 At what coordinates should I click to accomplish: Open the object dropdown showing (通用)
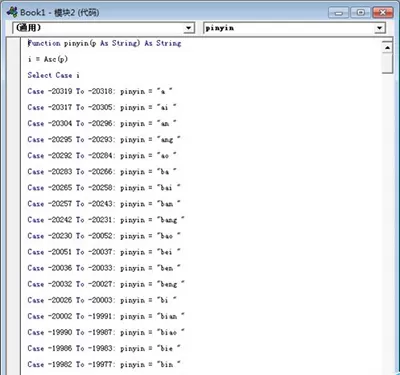[x=189, y=28]
